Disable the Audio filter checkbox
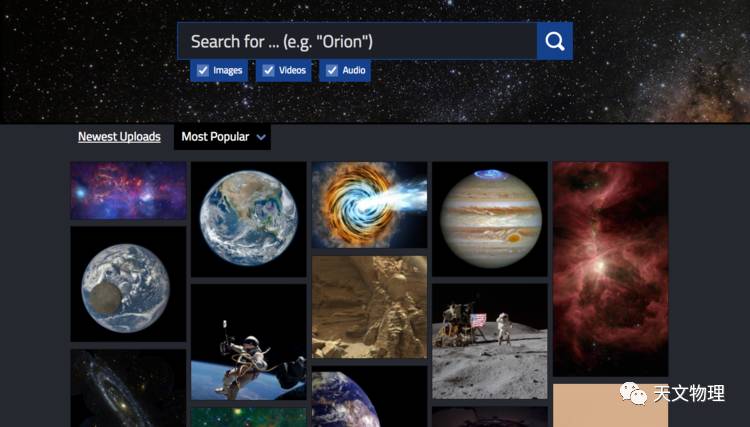This screenshot has width=750, height=427. [x=332, y=70]
